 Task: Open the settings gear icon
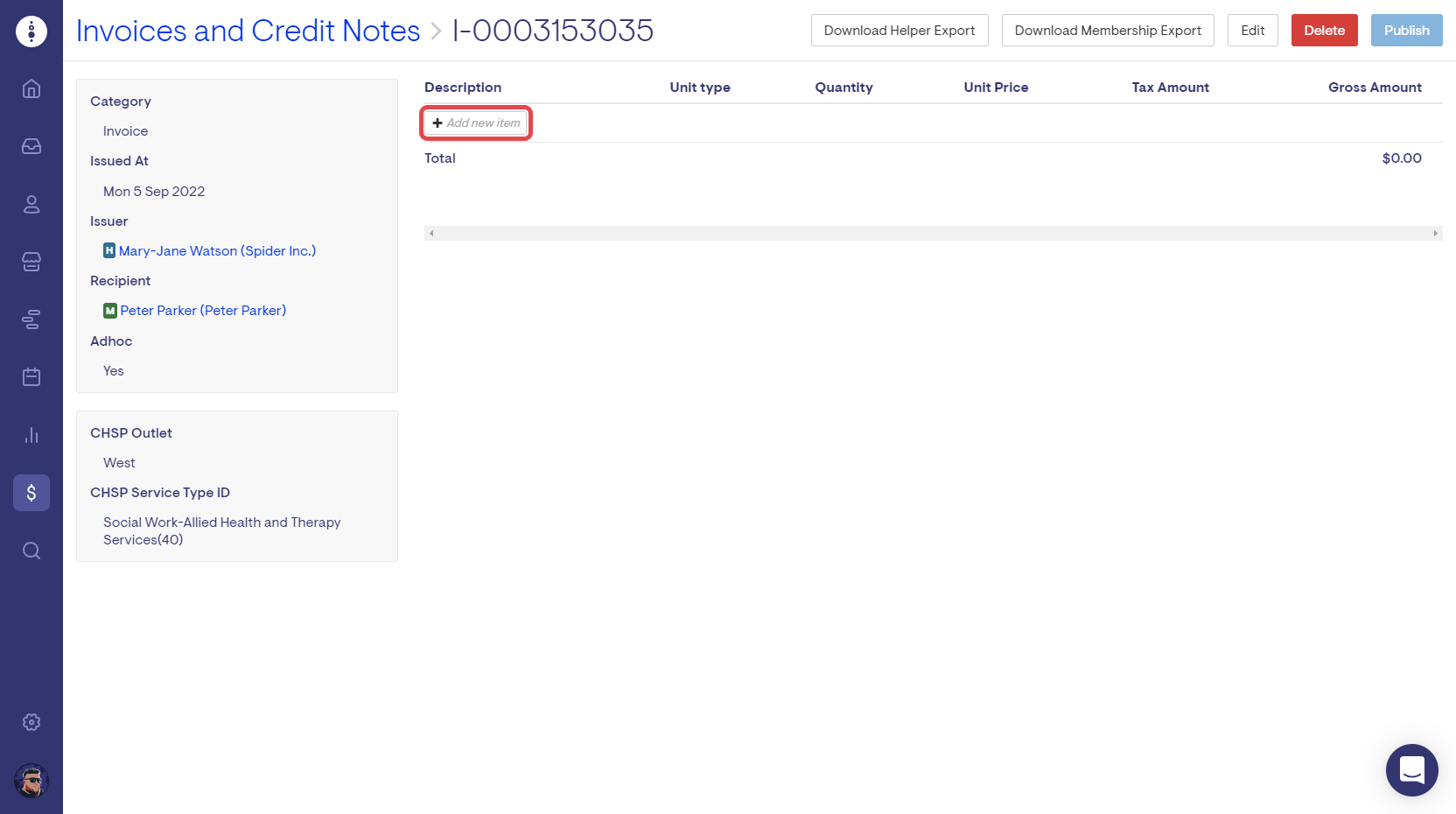tap(31, 722)
